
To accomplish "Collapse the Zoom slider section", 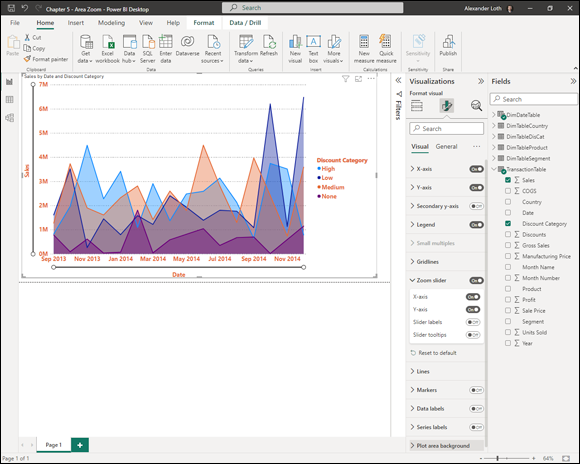I will point(412,280).
